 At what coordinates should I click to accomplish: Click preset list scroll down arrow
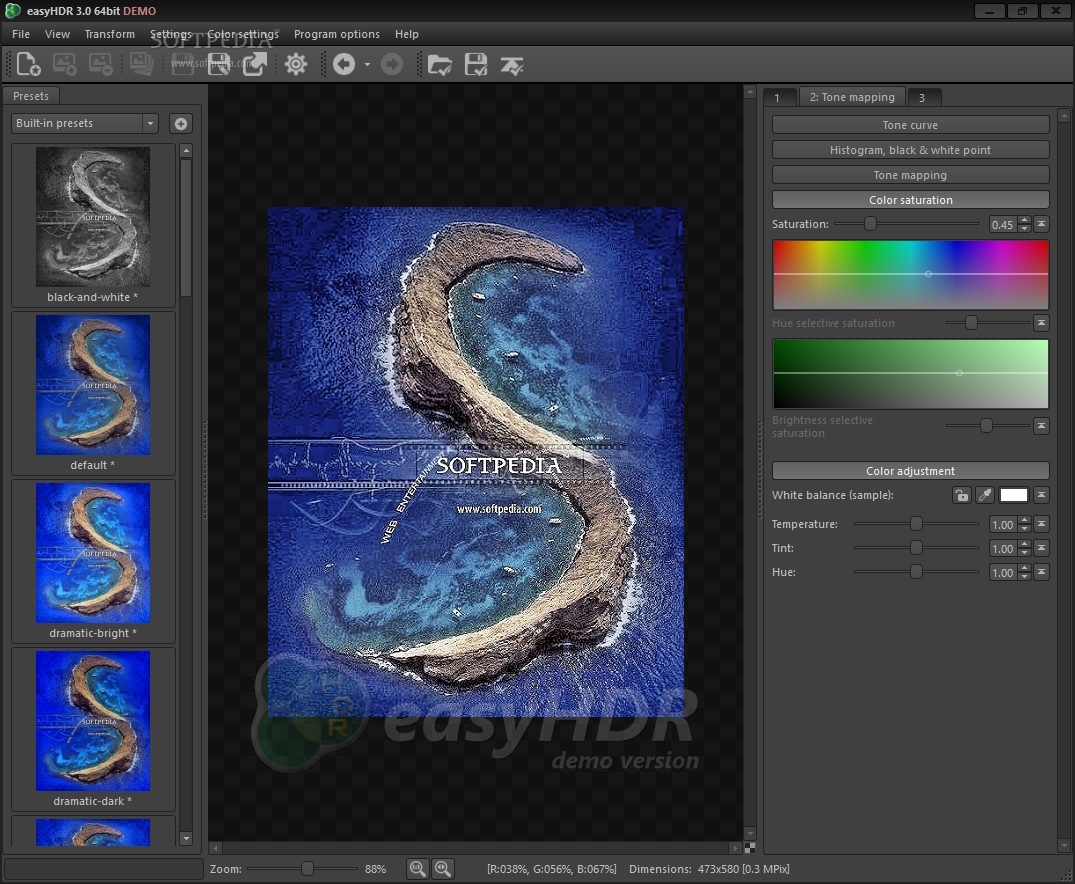click(x=186, y=839)
